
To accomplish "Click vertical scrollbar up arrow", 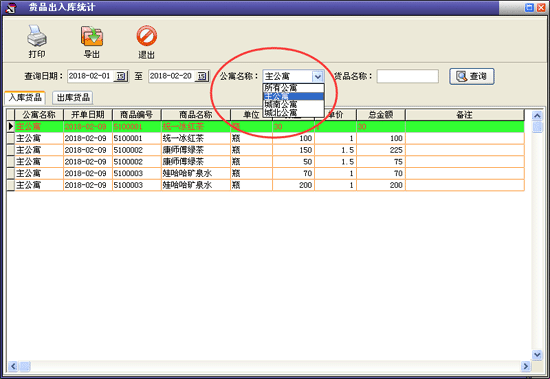I will (537, 115).
